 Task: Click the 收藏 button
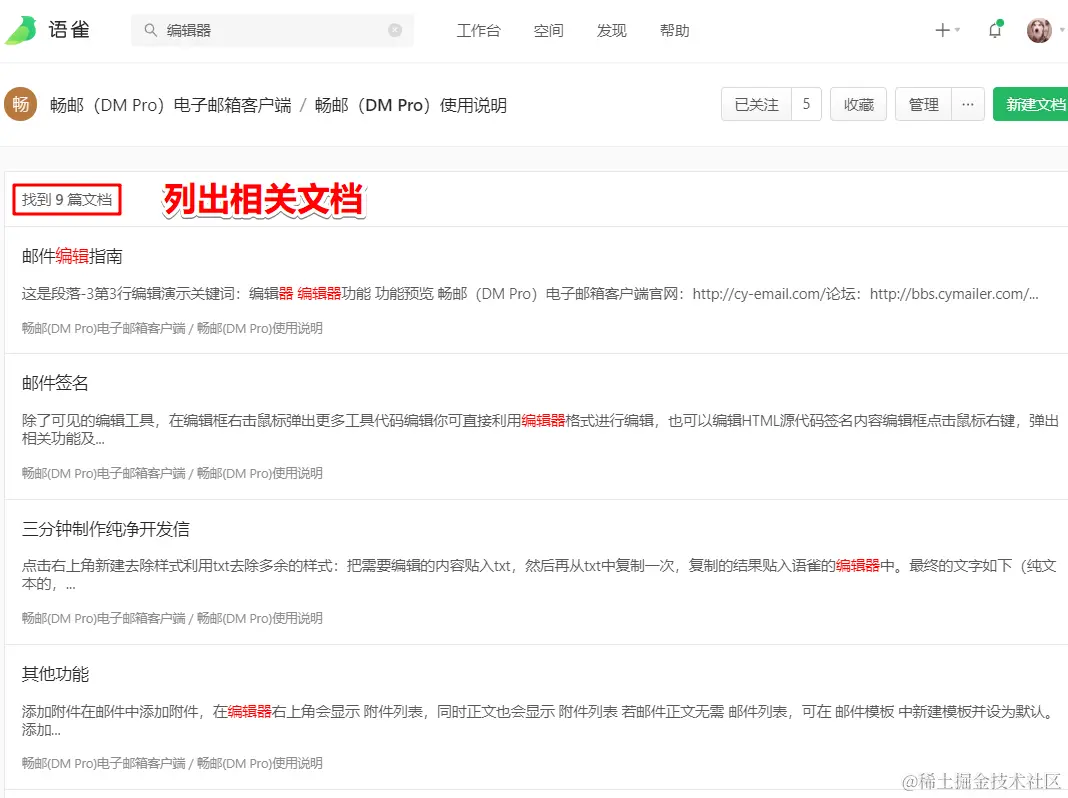click(x=858, y=104)
